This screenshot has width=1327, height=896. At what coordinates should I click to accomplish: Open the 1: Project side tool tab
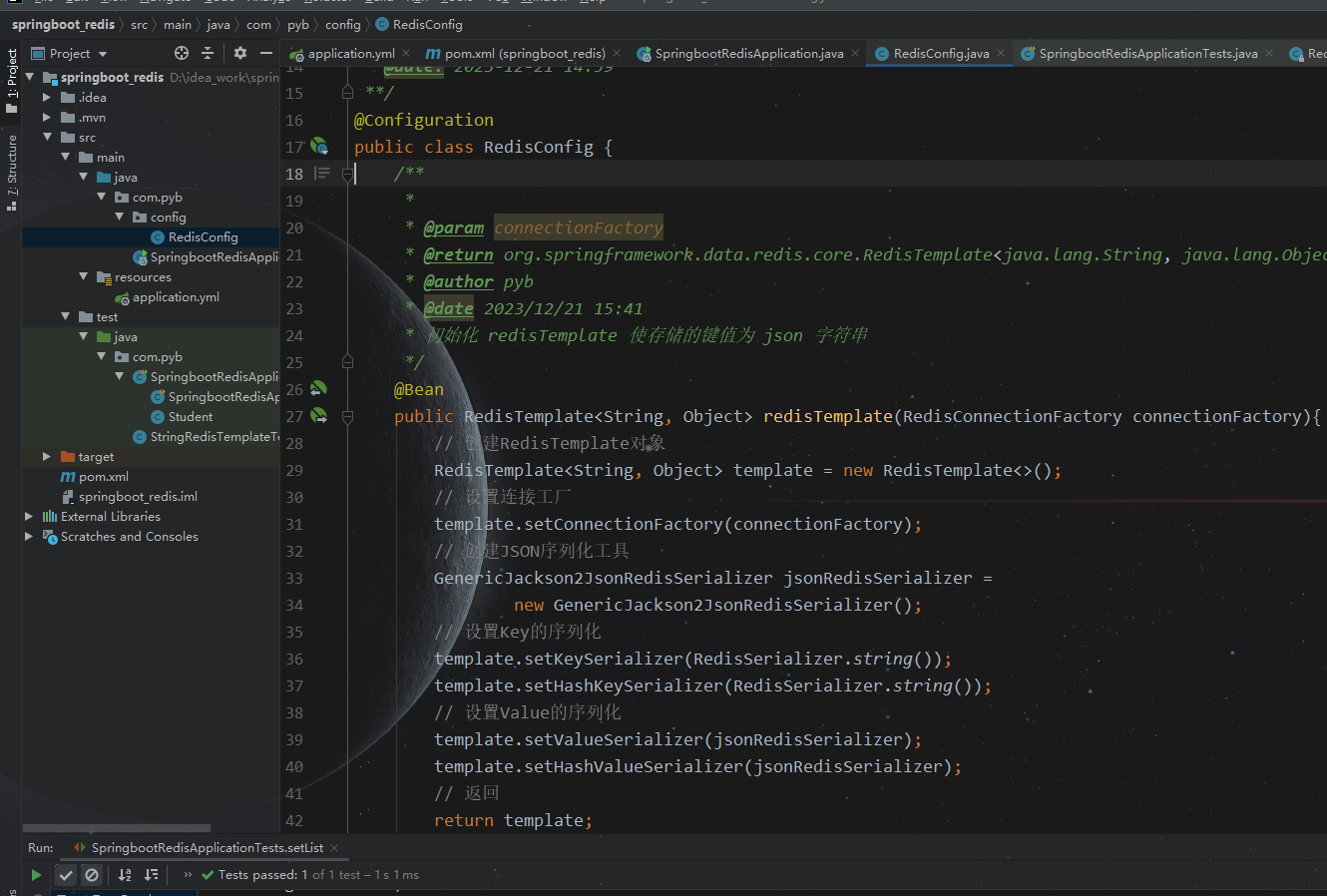coord(11,80)
